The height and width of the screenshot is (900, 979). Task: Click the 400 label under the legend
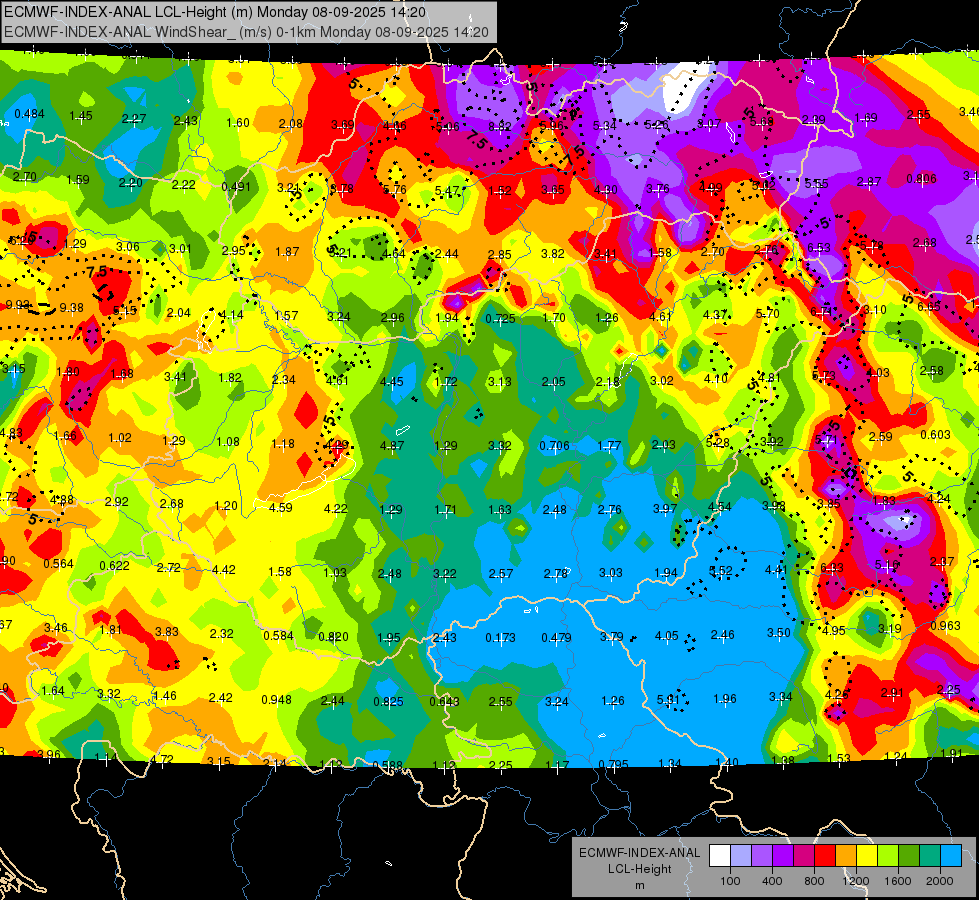(772, 881)
